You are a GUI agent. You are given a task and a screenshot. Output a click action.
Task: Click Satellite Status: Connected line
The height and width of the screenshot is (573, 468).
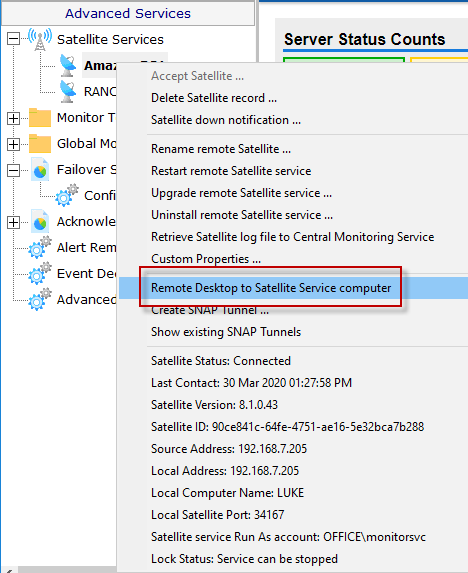coord(221,361)
